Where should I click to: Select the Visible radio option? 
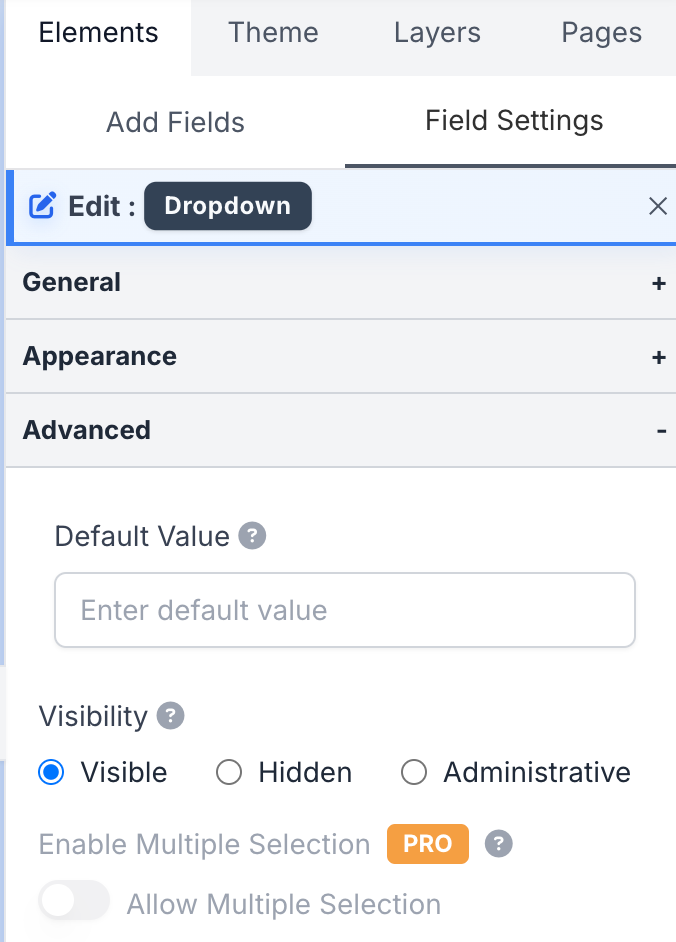[51, 772]
